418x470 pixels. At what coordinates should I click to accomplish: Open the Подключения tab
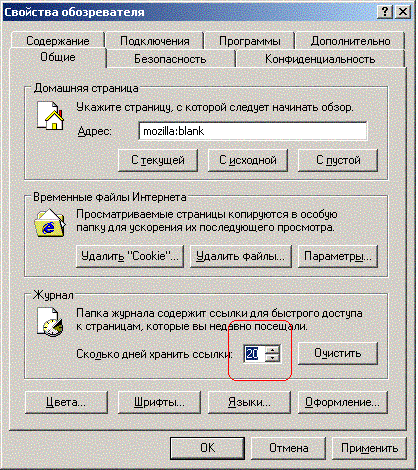click(155, 41)
